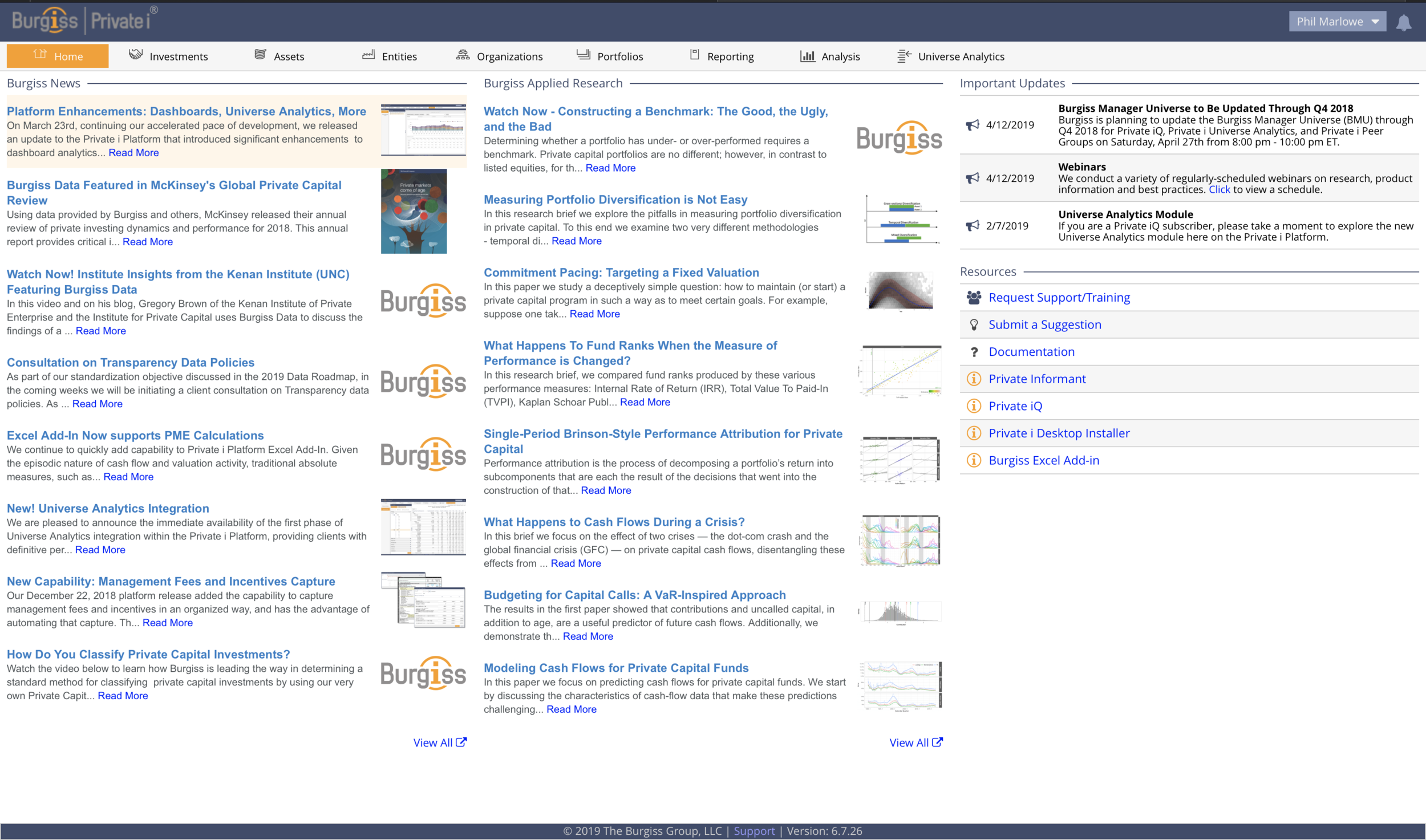Viewport: 1426px width, 840px height.
Task: Click Read More under Modeling Cash Flows
Action: point(571,709)
